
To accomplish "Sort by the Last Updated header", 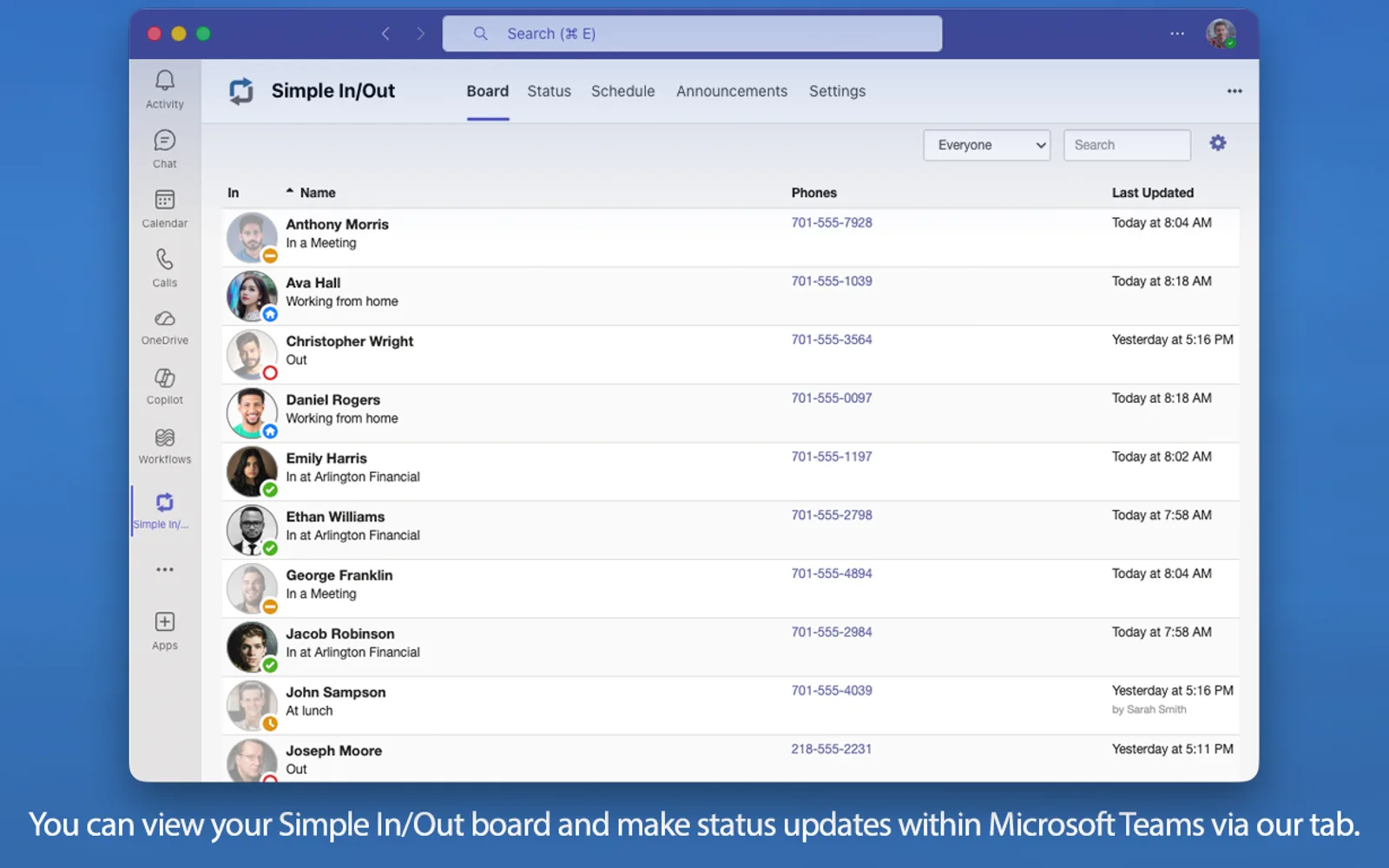I will click(x=1153, y=193).
